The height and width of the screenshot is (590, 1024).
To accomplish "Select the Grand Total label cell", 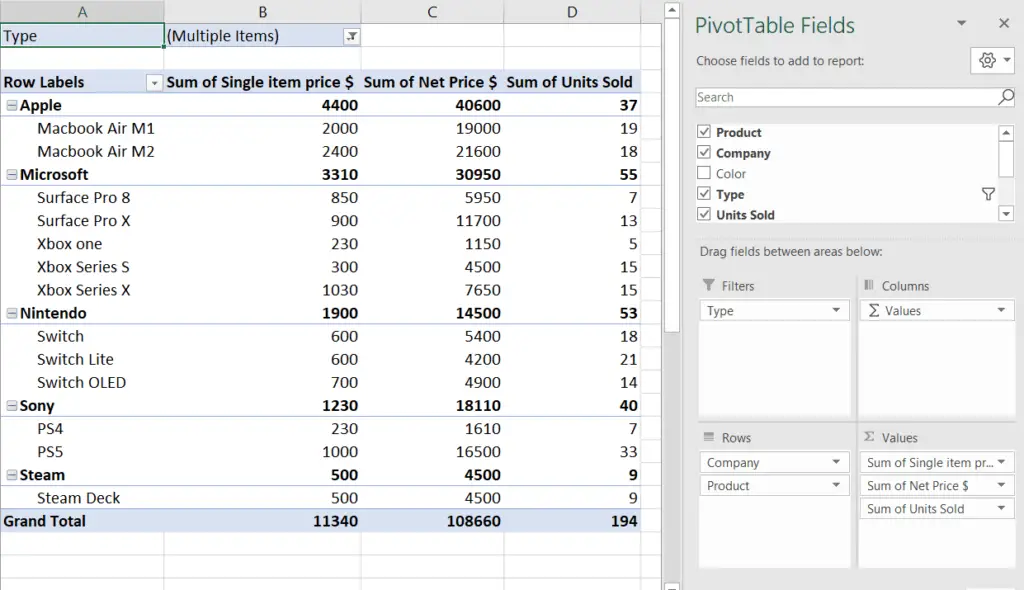I will (x=82, y=521).
